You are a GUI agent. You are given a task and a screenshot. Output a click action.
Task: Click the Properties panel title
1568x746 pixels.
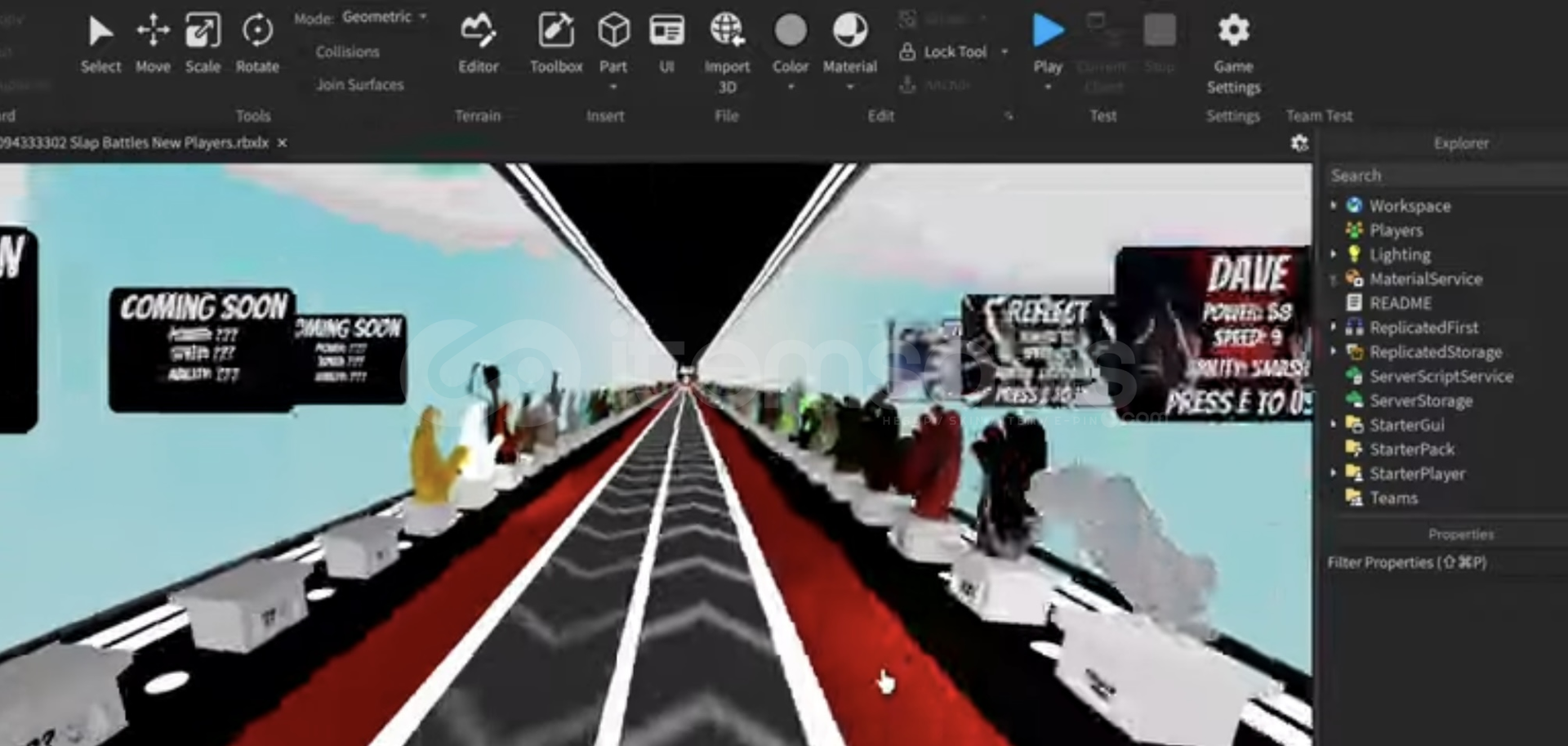click(1461, 534)
